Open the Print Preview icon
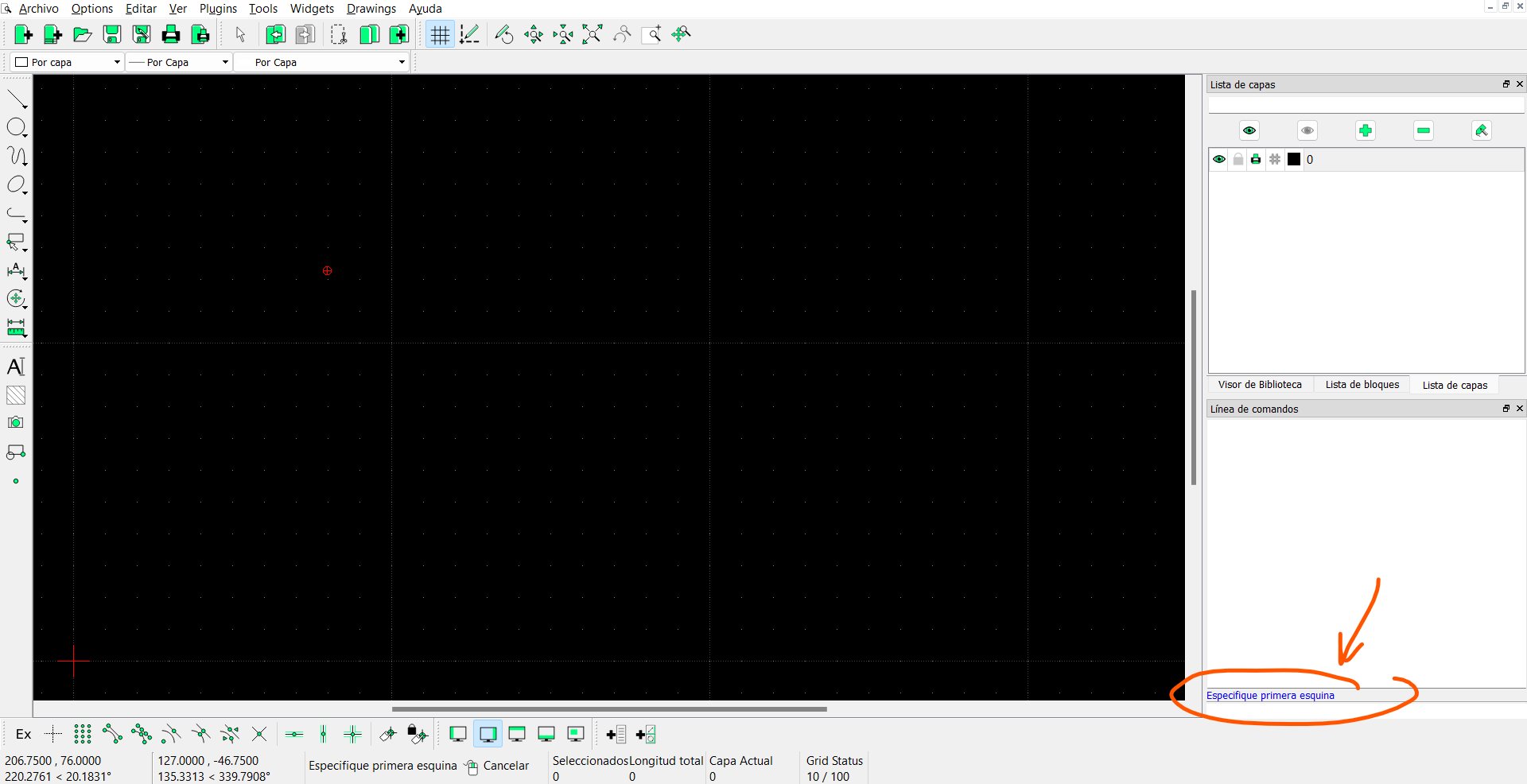This screenshot has height=784, width=1527. tap(200, 34)
